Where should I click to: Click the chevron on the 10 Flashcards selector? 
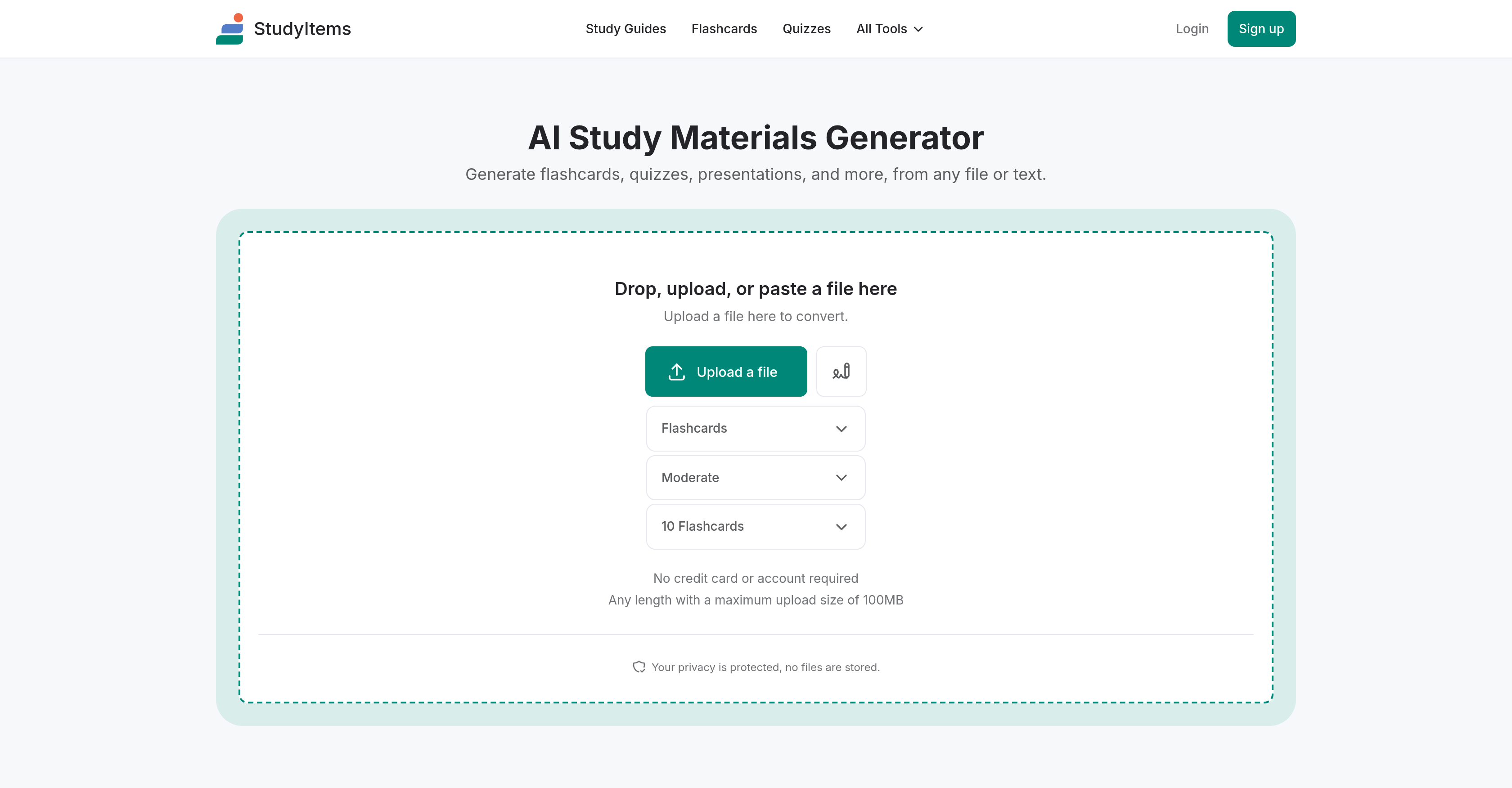tap(841, 526)
